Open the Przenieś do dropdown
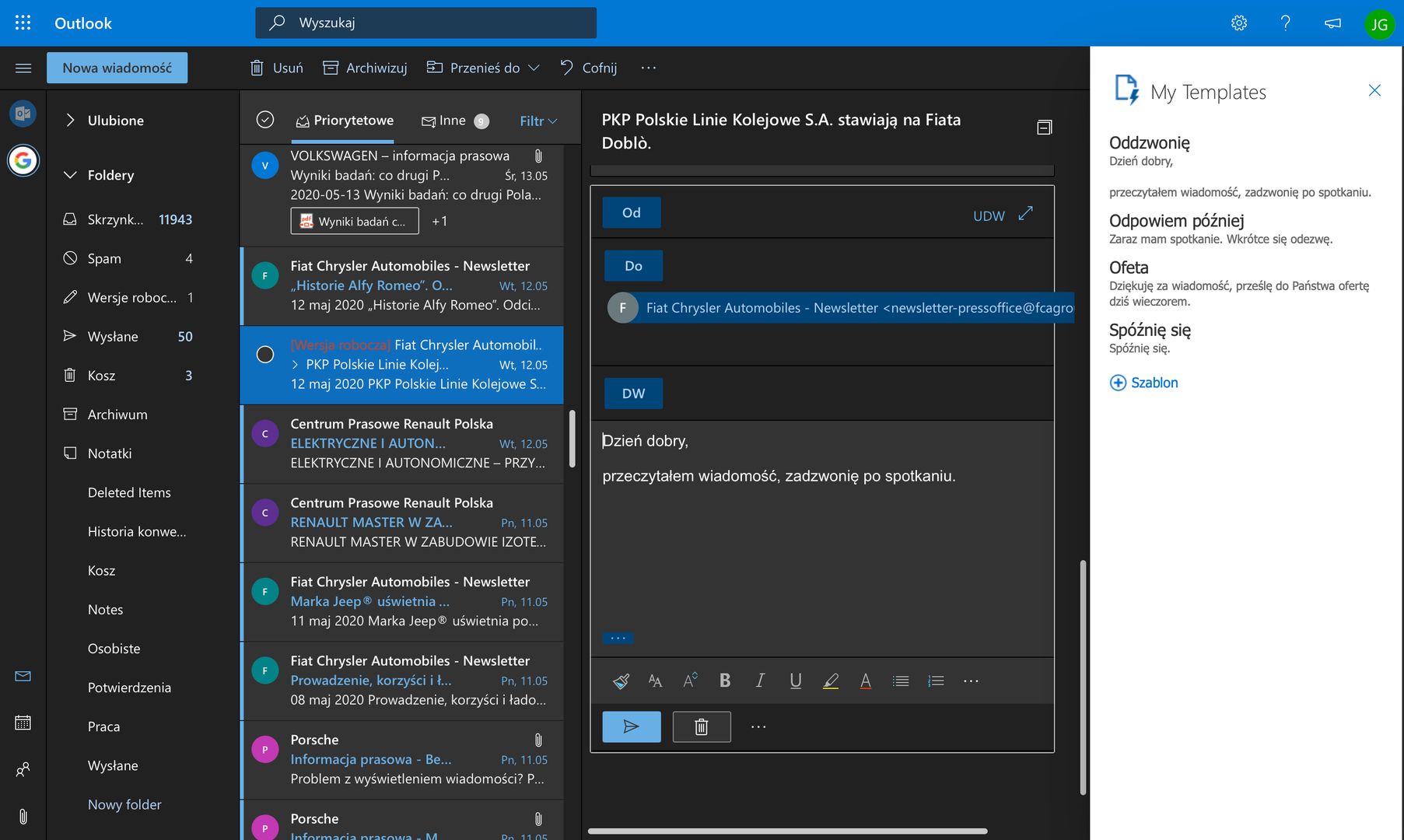 point(483,68)
